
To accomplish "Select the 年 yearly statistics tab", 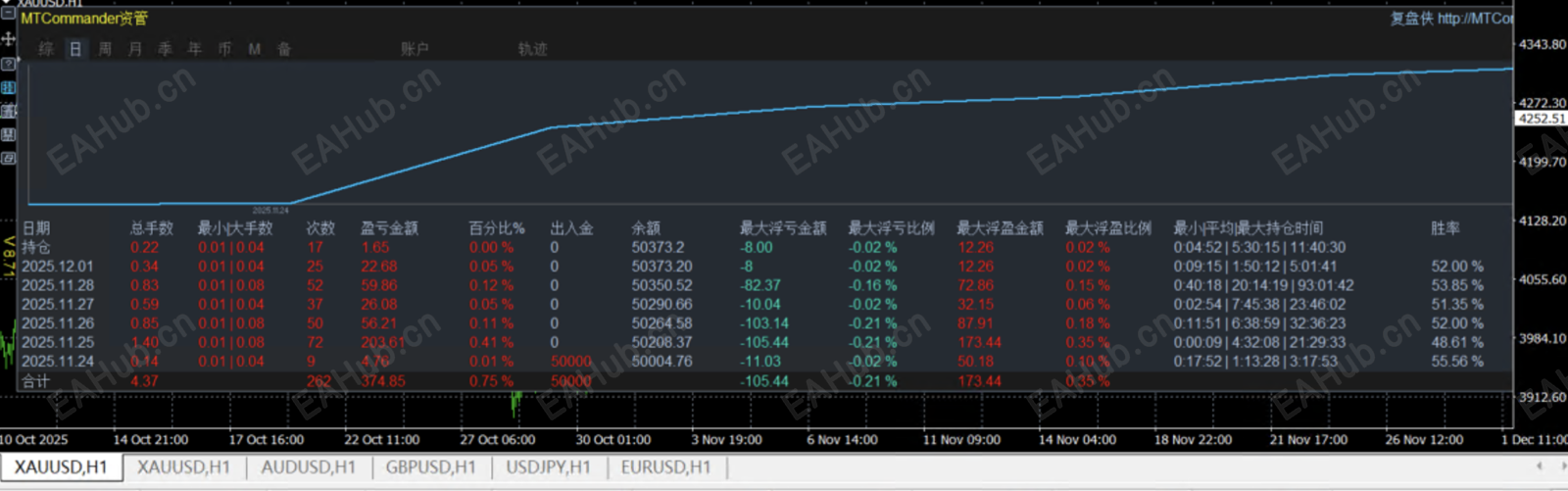I will [194, 49].
